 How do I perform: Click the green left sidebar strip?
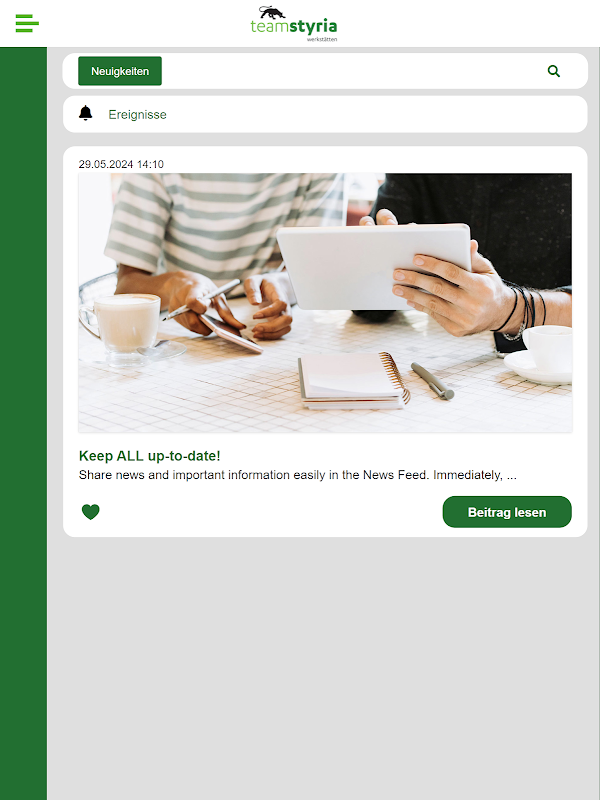tap(23, 423)
